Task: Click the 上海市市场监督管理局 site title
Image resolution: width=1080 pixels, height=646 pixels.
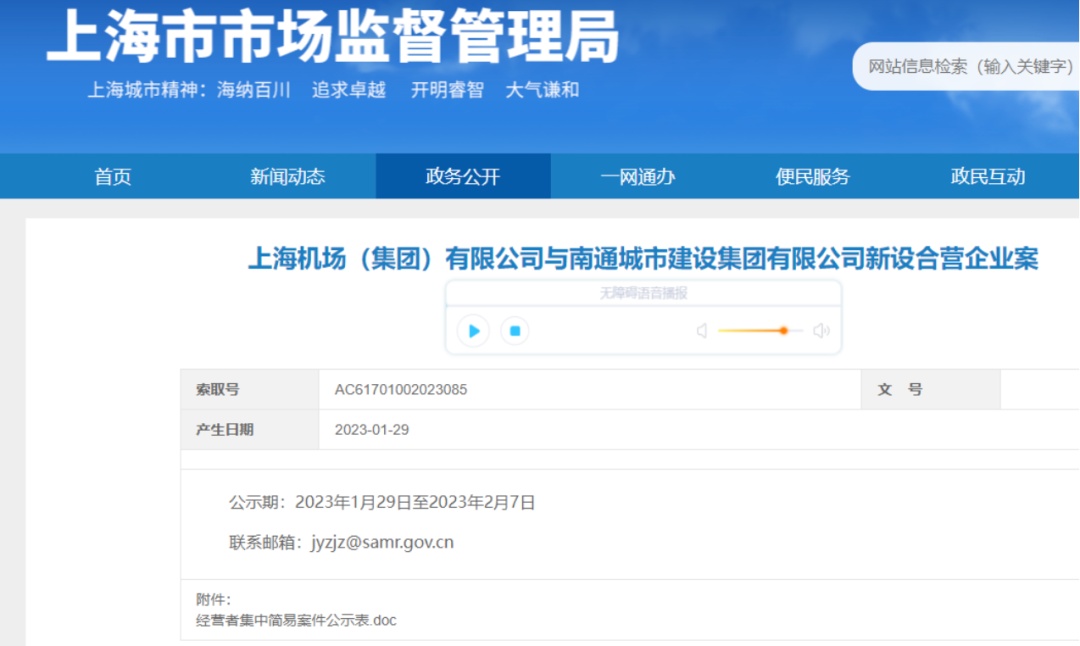Action: pos(333,36)
